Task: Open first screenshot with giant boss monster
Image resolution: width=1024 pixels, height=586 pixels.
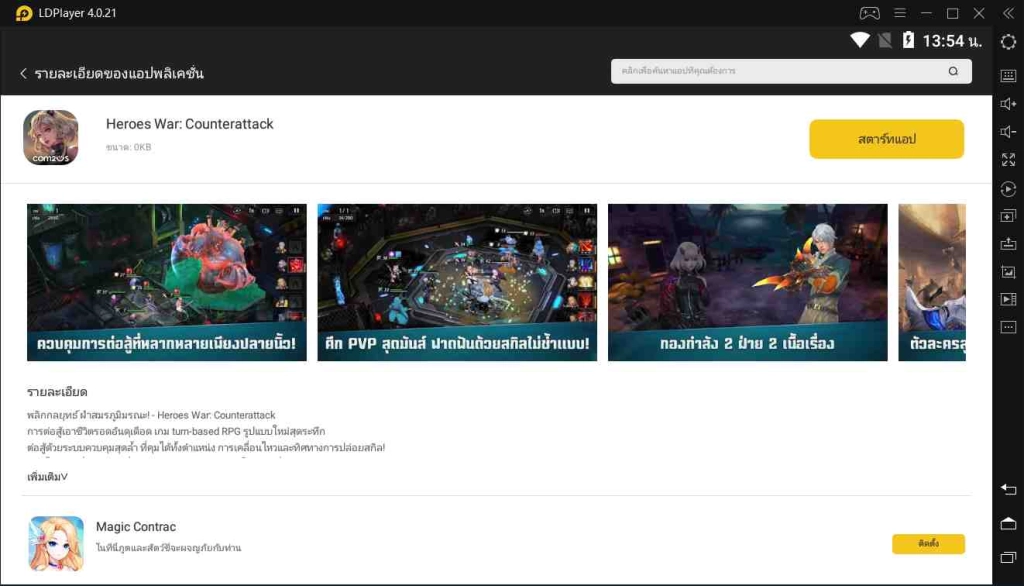Action: pos(167,282)
